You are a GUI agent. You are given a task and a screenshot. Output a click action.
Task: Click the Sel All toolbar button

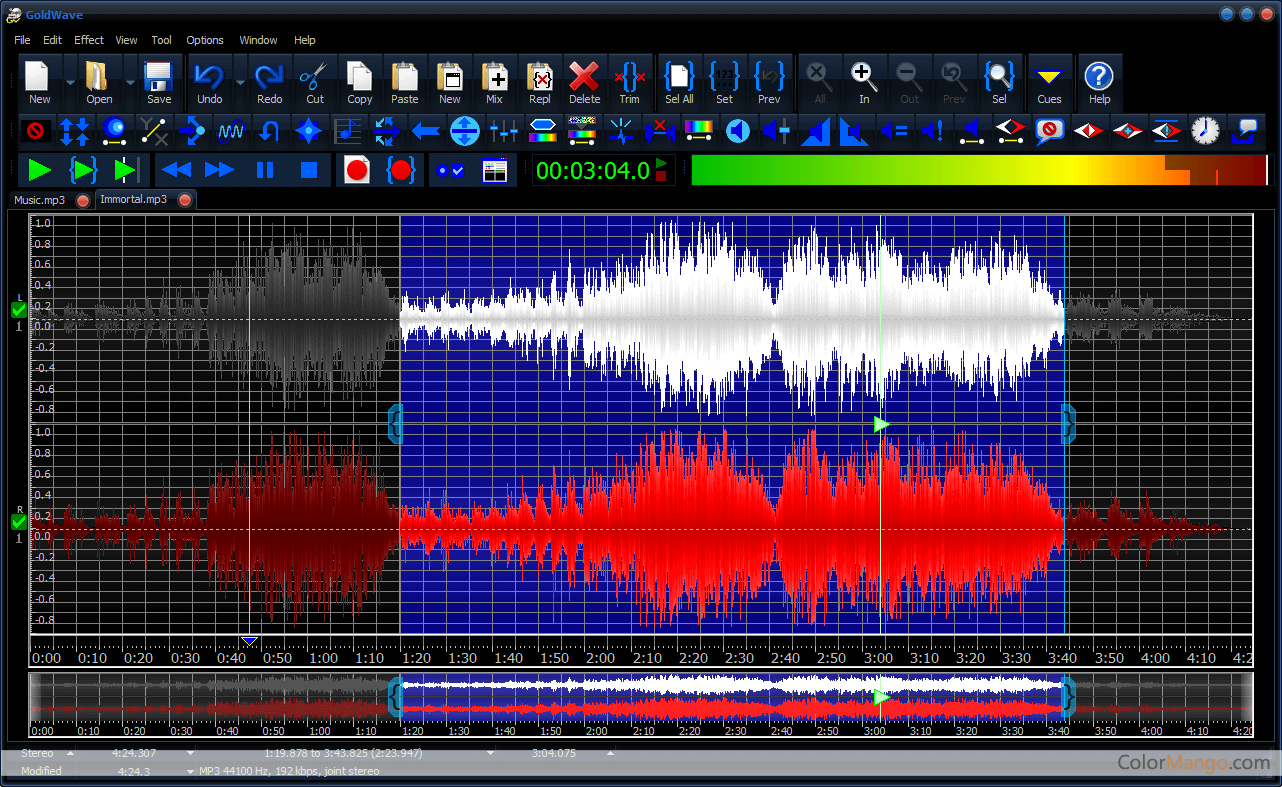point(679,82)
